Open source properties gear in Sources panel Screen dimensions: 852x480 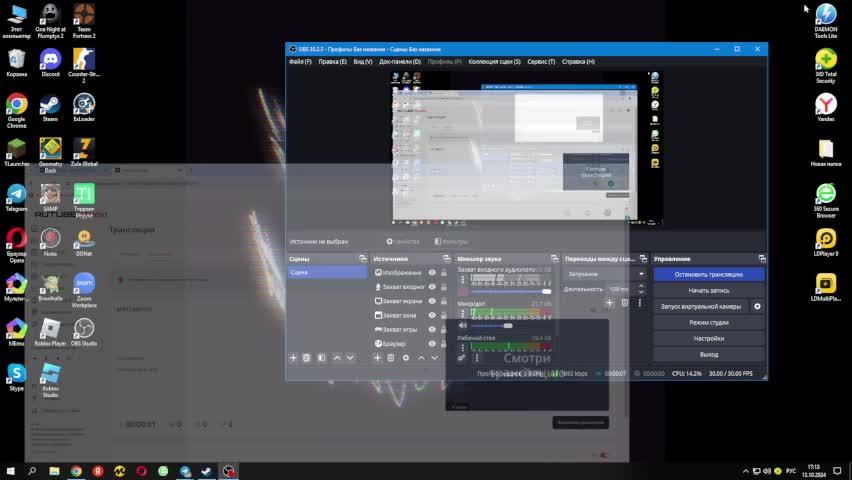pyautogui.click(x=406, y=358)
